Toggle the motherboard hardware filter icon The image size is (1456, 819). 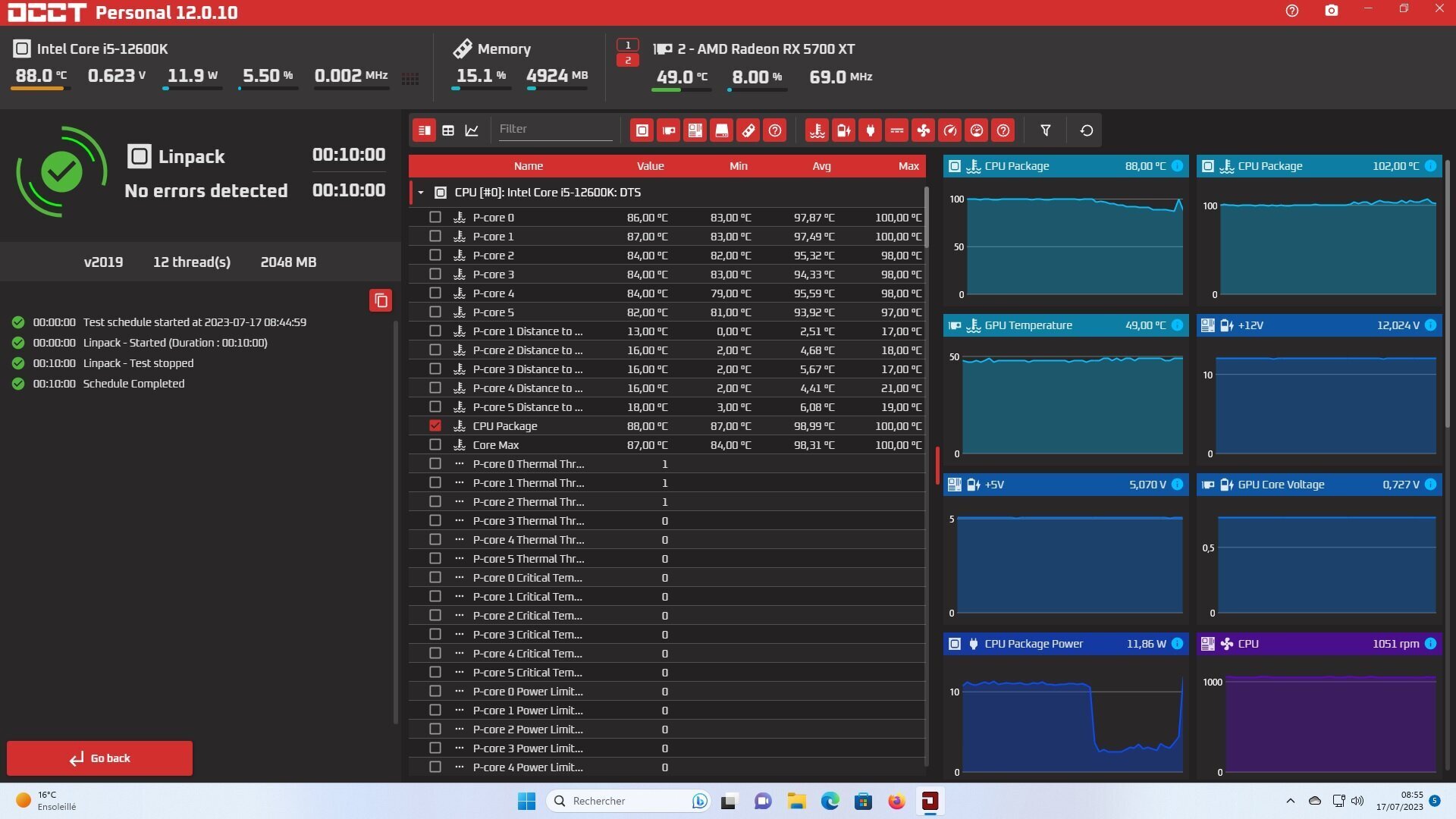point(695,130)
